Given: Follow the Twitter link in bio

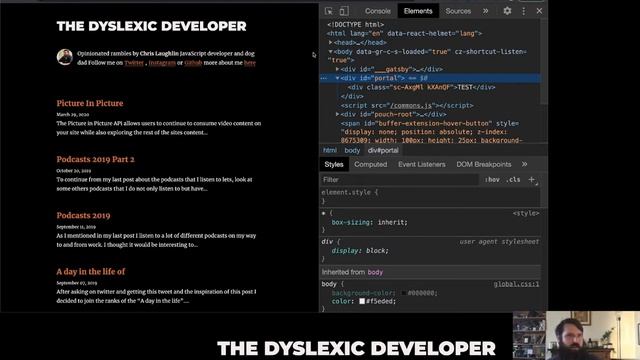Looking at the screenshot, I should [134, 63].
